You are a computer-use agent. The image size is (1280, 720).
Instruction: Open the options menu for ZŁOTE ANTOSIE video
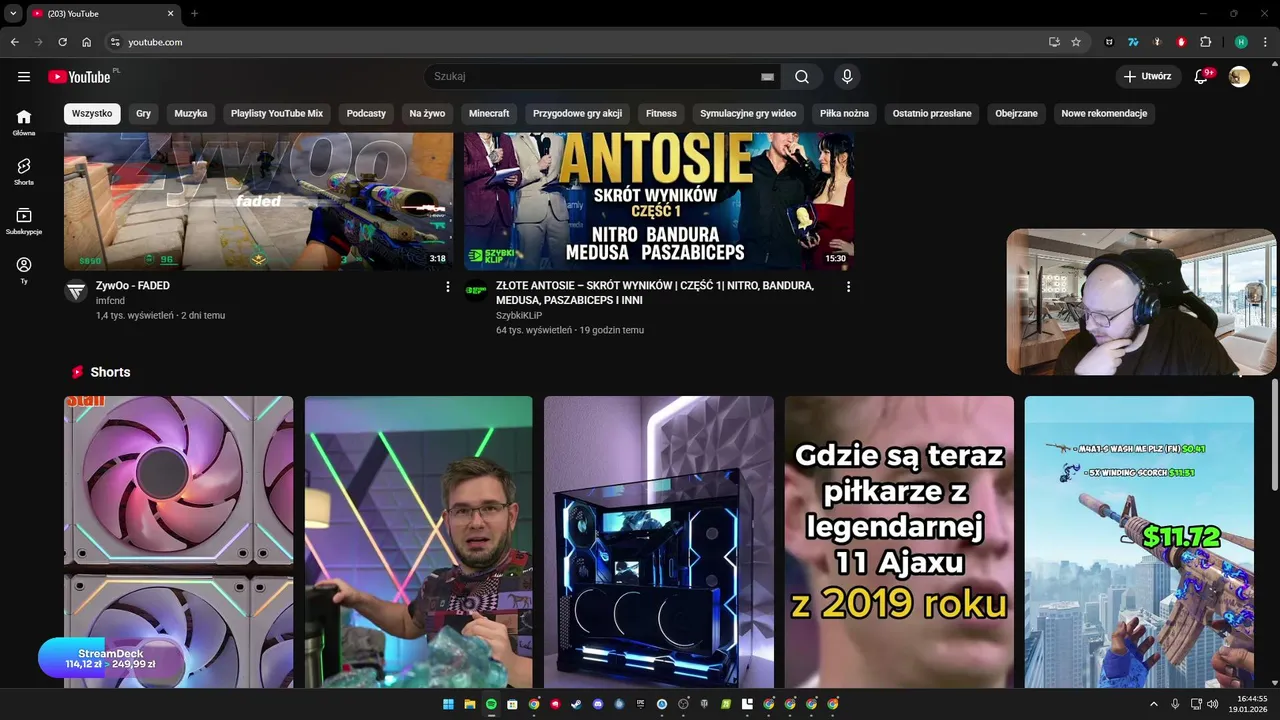[848, 287]
